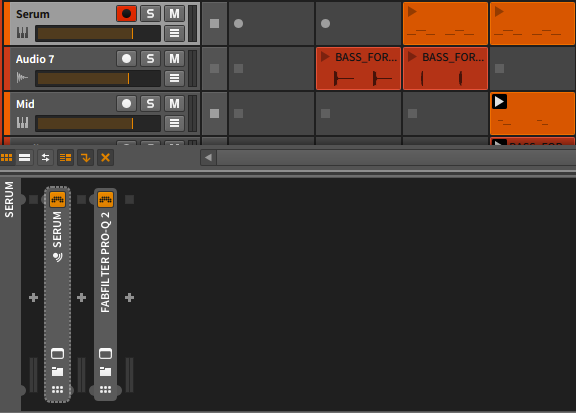
Task: Click the orange follow arrow icon
Action: click(86, 158)
